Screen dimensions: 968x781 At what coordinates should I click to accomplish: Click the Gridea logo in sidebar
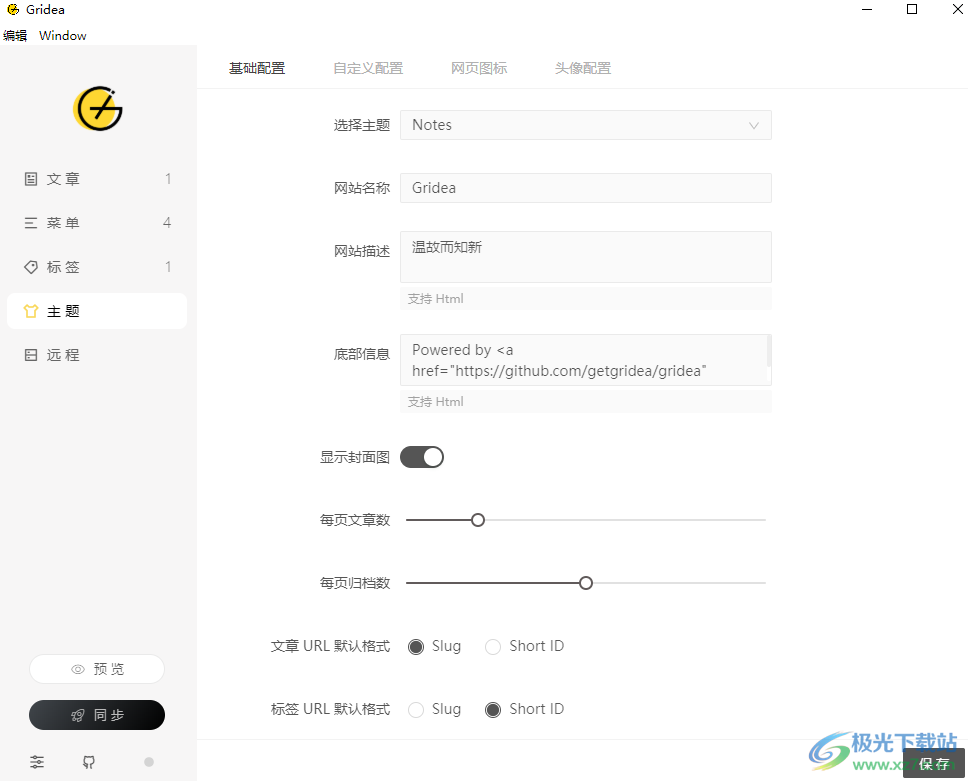[98, 109]
